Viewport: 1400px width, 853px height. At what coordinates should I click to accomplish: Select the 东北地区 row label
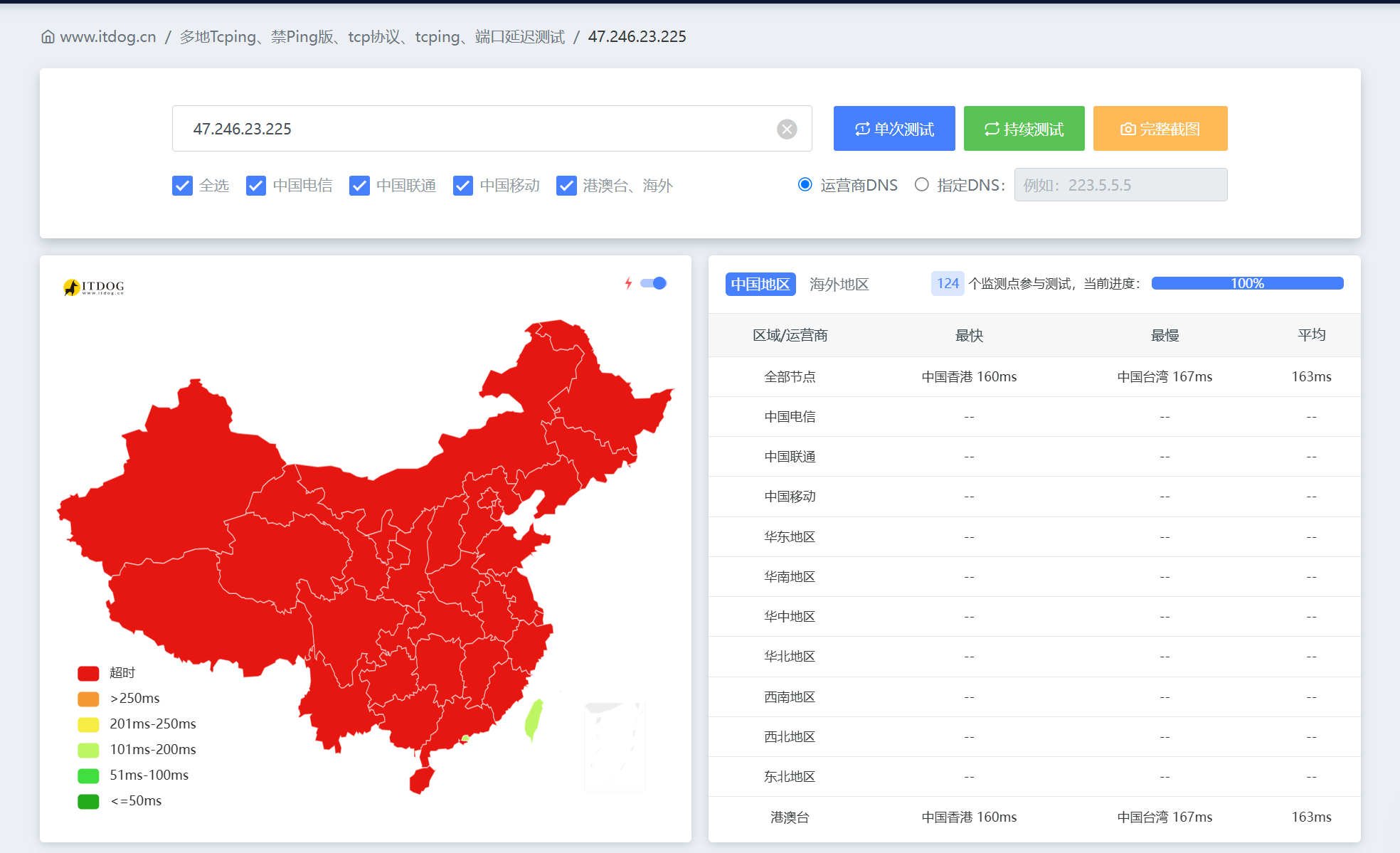pyautogui.click(x=790, y=777)
